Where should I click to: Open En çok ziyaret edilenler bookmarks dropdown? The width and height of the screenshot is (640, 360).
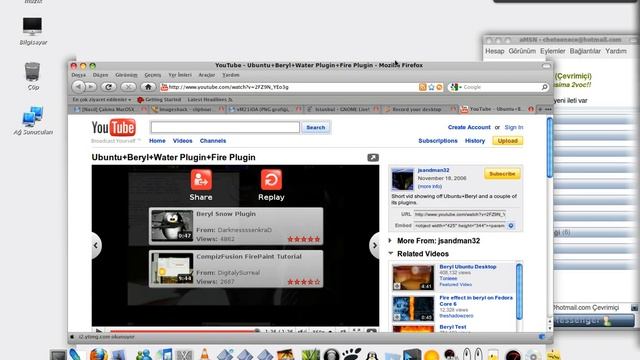click(102, 100)
